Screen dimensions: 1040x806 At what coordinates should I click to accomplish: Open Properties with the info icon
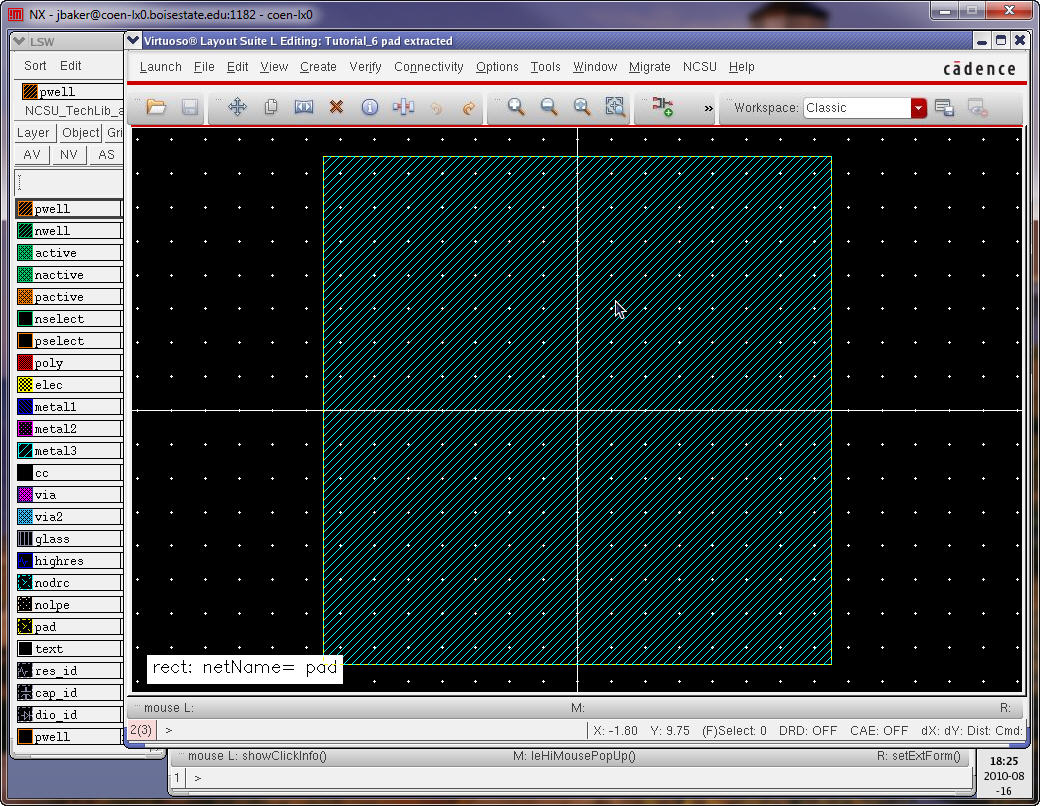pos(369,107)
